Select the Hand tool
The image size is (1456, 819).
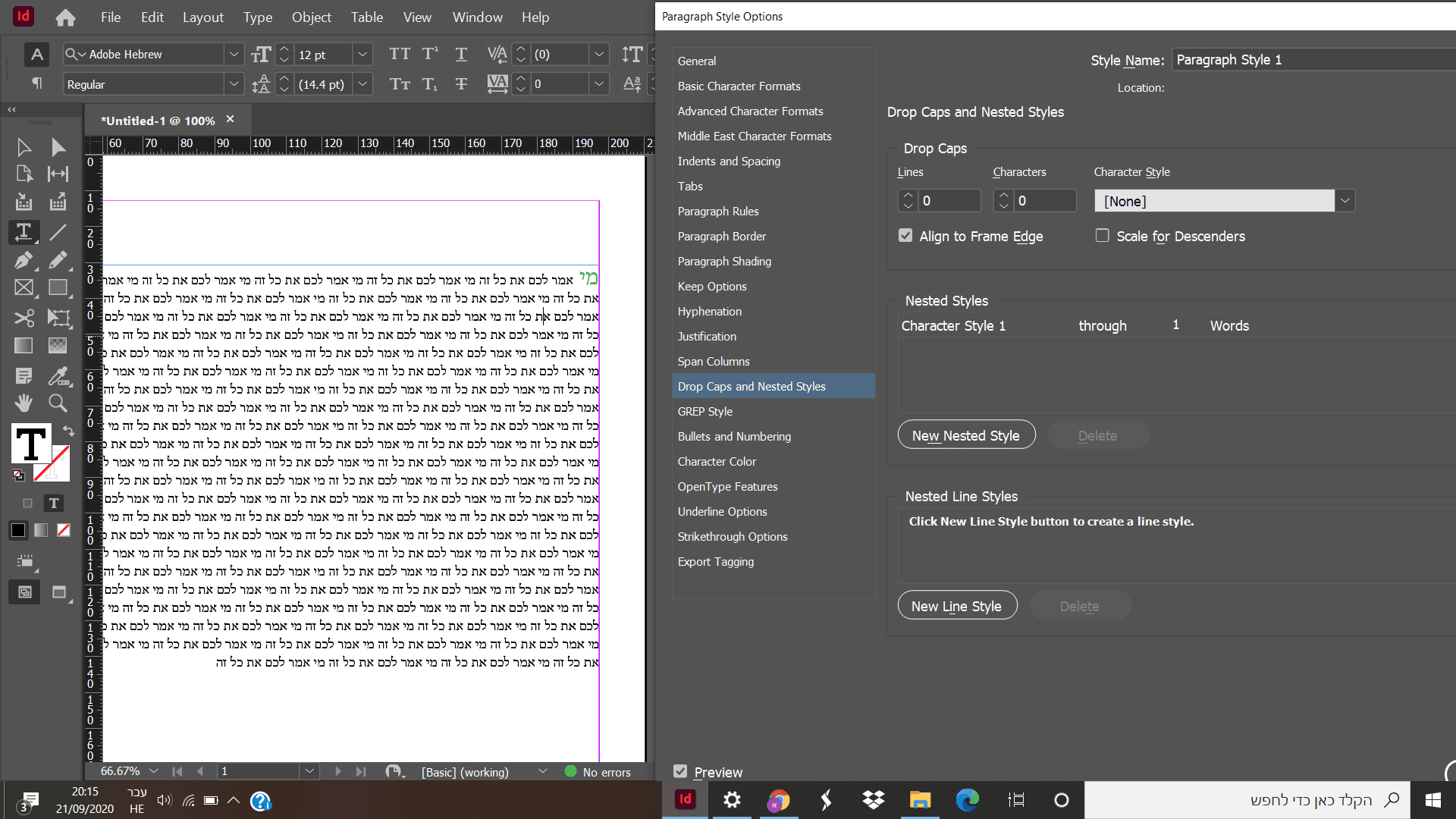tap(24, 402)
